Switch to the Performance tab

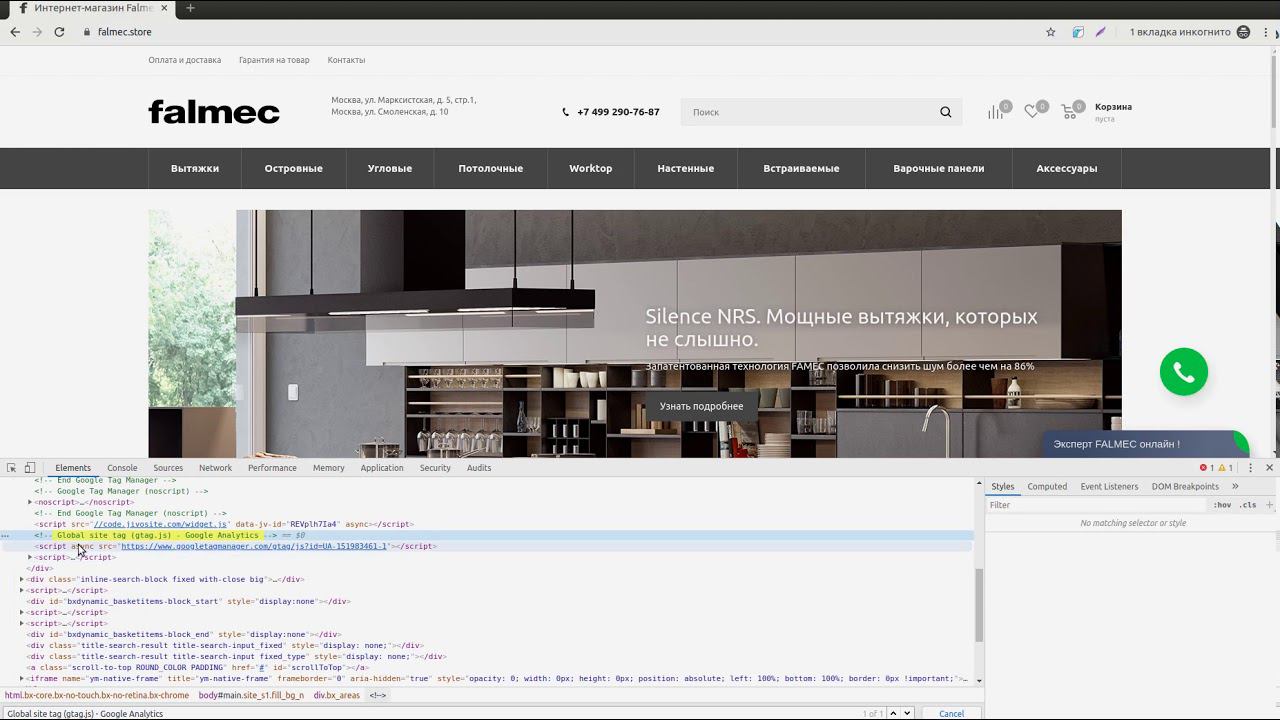(272, 468)
